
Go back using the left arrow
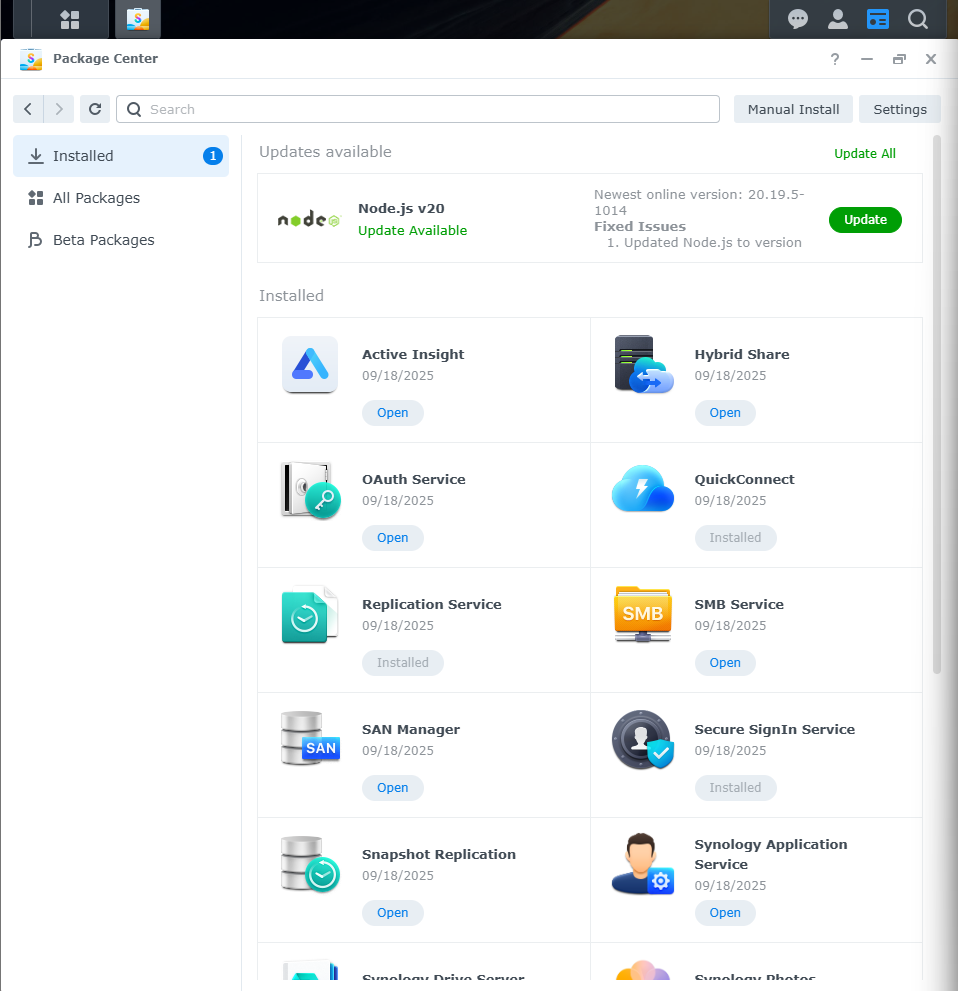coord(28,109)
